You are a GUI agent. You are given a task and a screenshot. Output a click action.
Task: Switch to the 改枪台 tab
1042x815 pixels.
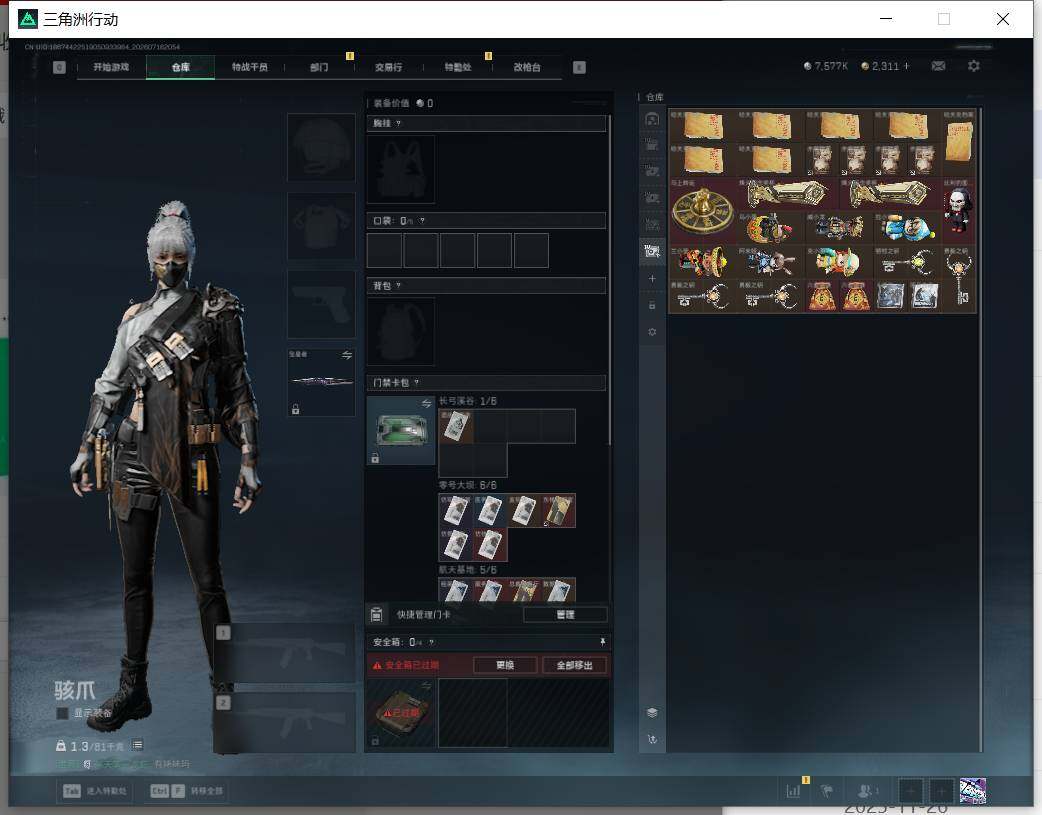coord(527,67)
